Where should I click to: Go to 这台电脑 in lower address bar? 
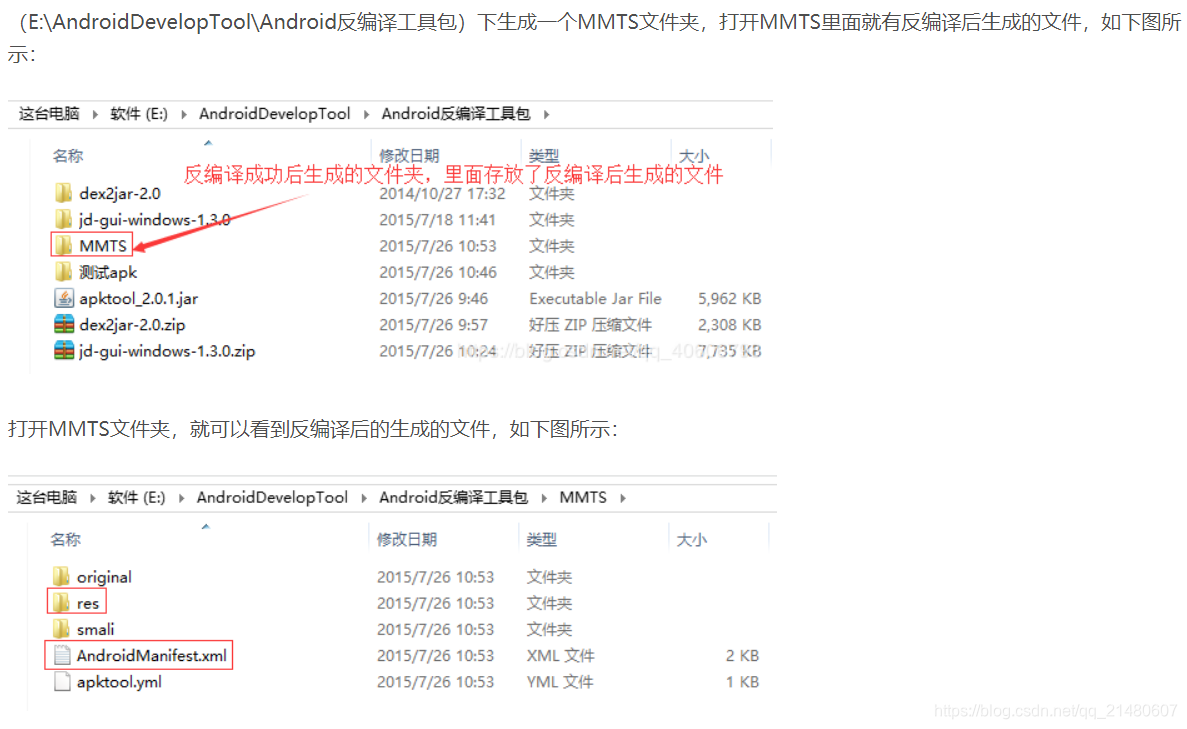[47, 497]
